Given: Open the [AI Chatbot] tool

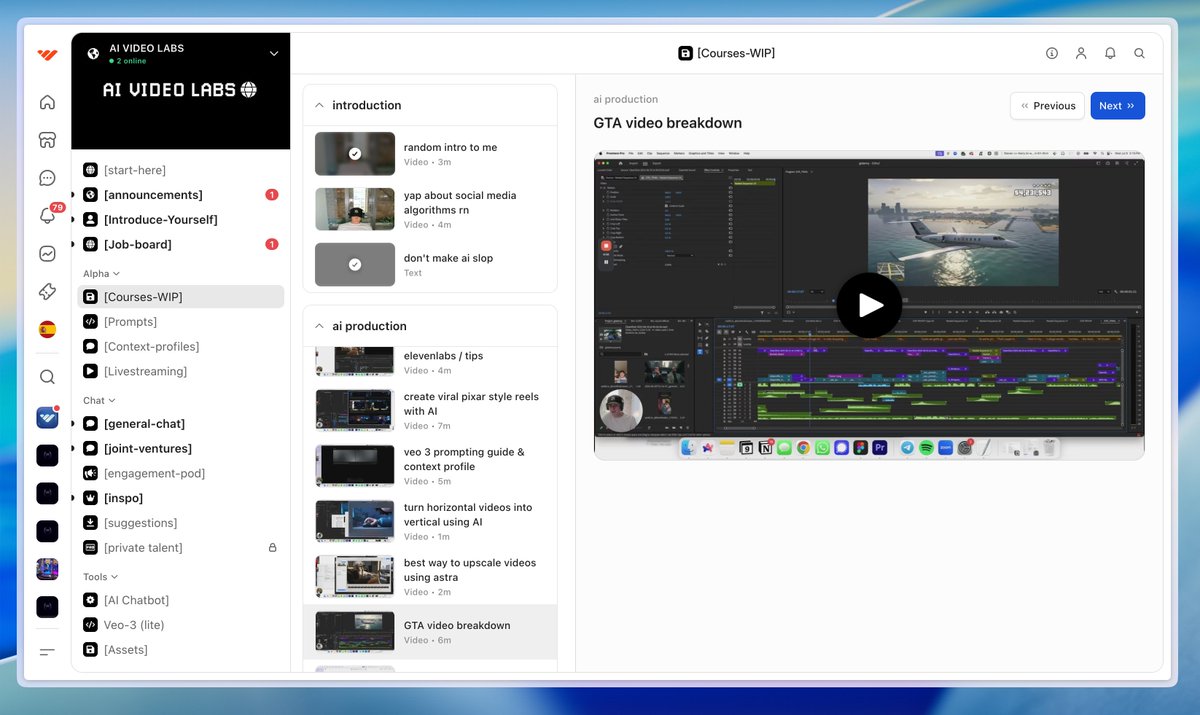Looking at the screenshot, I should (180, 600).
